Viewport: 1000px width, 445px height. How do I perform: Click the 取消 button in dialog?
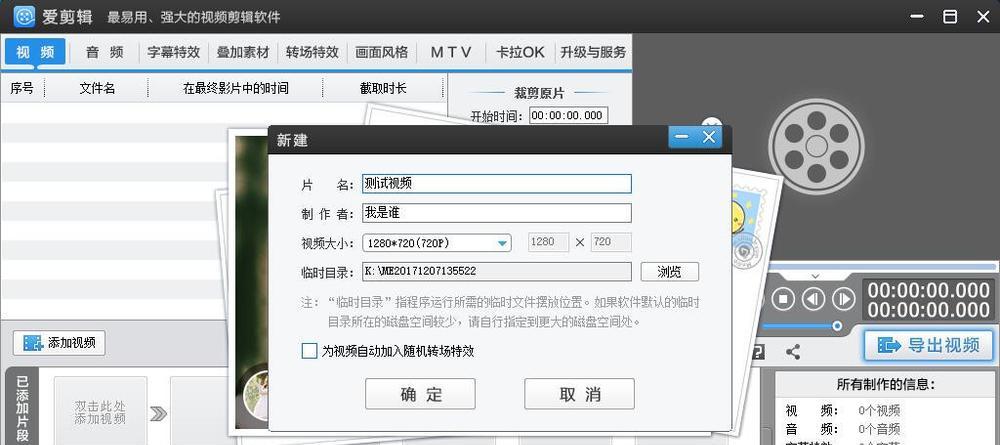[579, 394]
